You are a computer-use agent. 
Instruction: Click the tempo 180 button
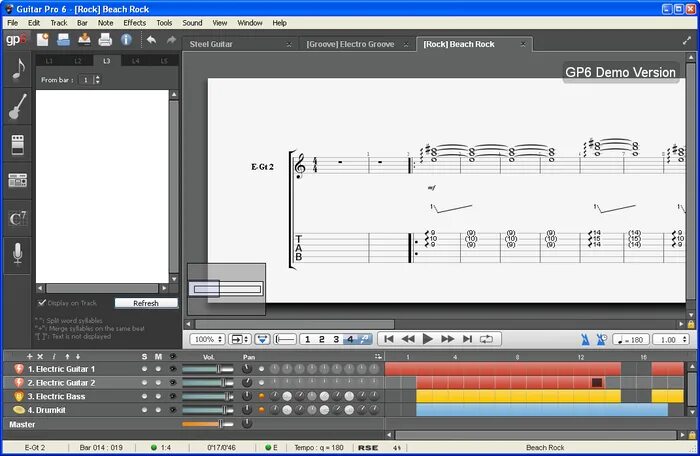point(630,340)
